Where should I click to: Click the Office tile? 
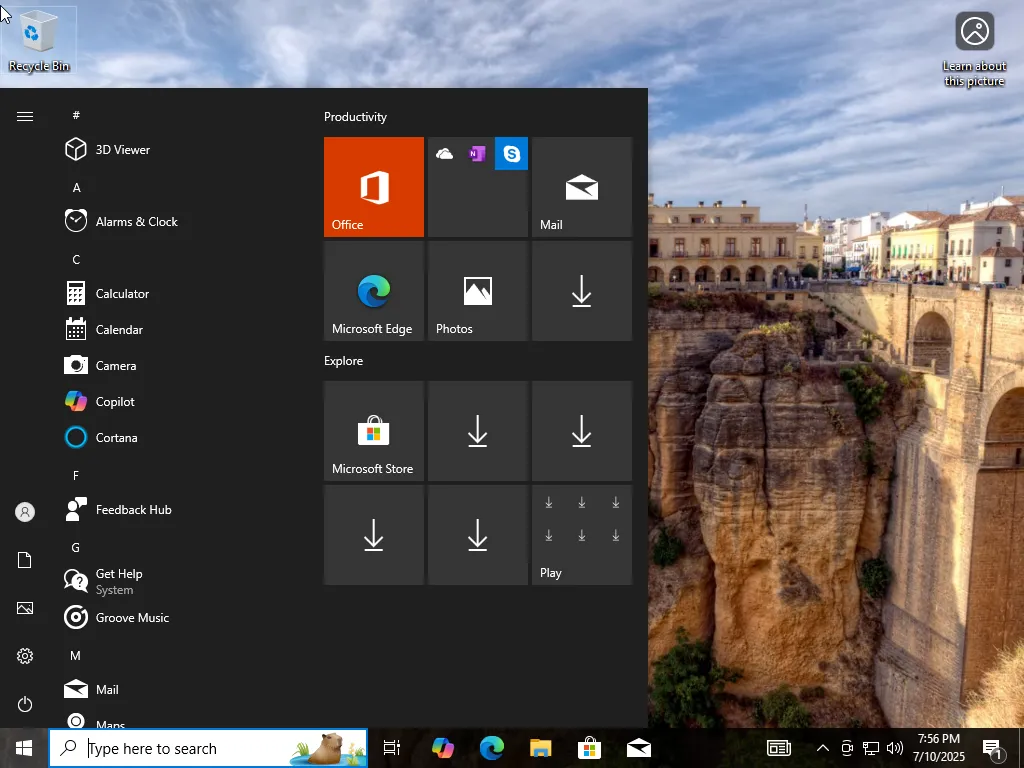(x=374, y=187)
